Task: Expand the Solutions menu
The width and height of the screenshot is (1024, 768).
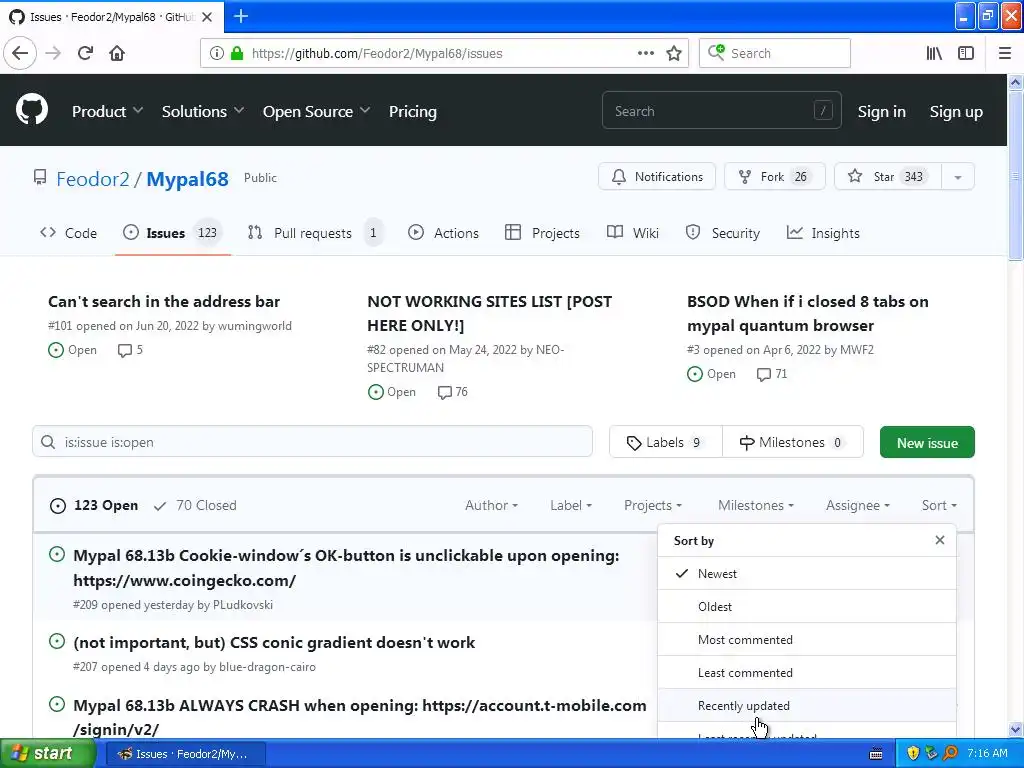Action: point(202,112)
